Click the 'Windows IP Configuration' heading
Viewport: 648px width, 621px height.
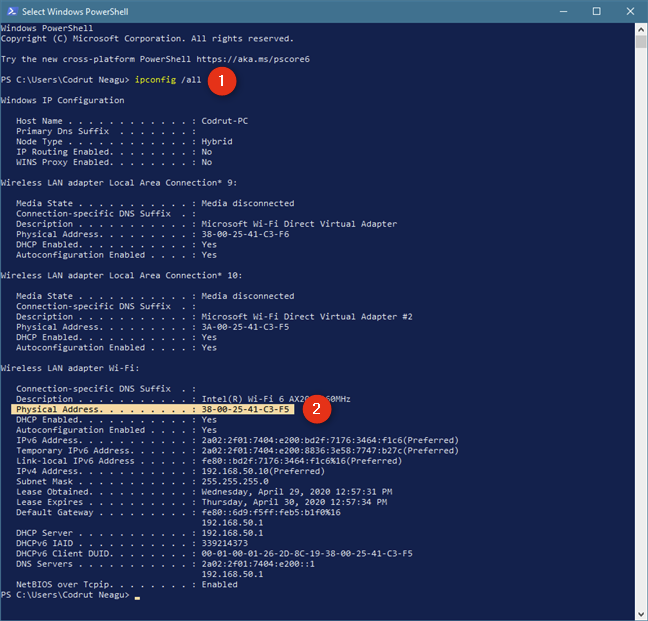coord(62,100)
